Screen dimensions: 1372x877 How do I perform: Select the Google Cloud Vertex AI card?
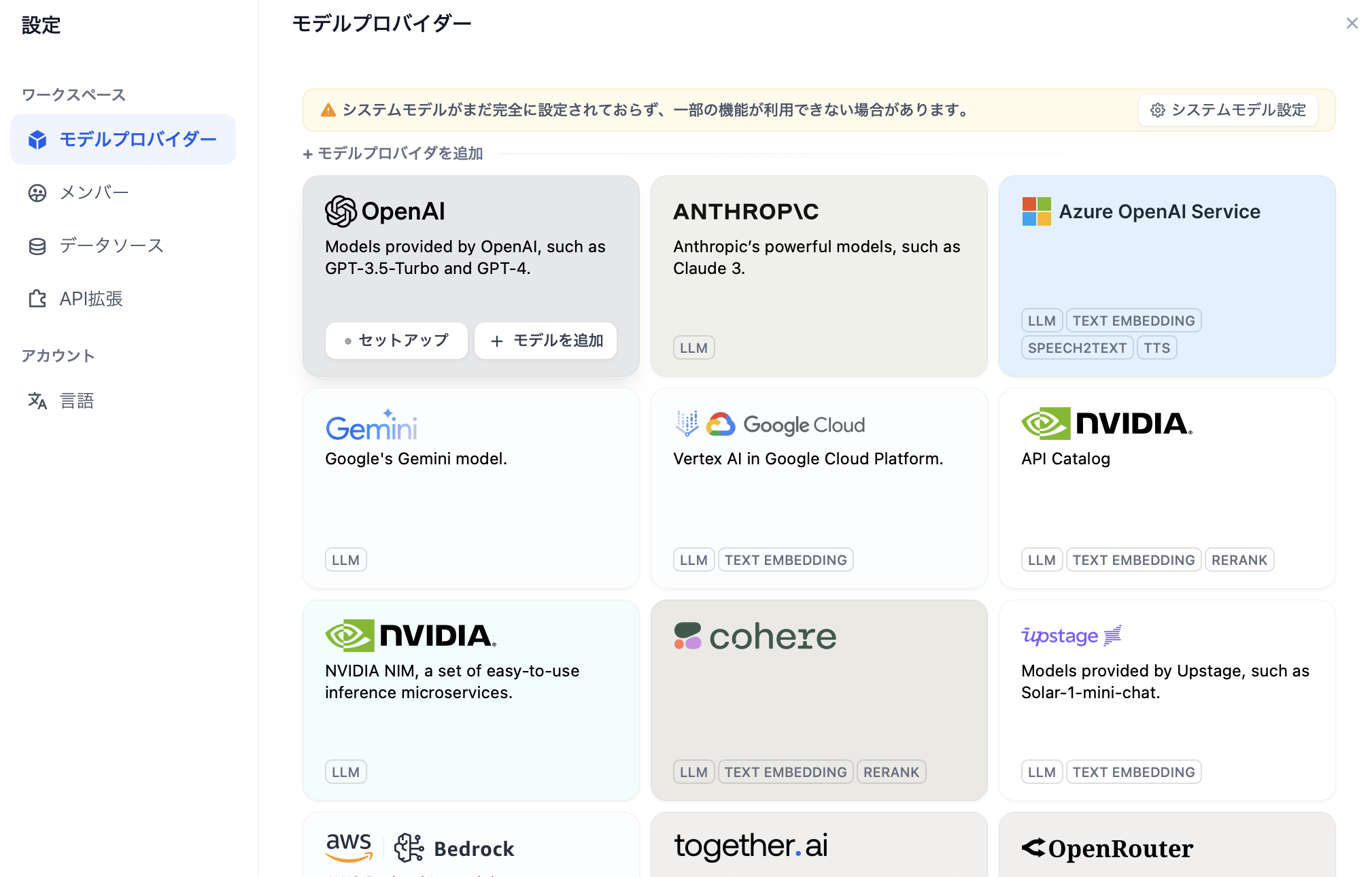pos(819,487)
